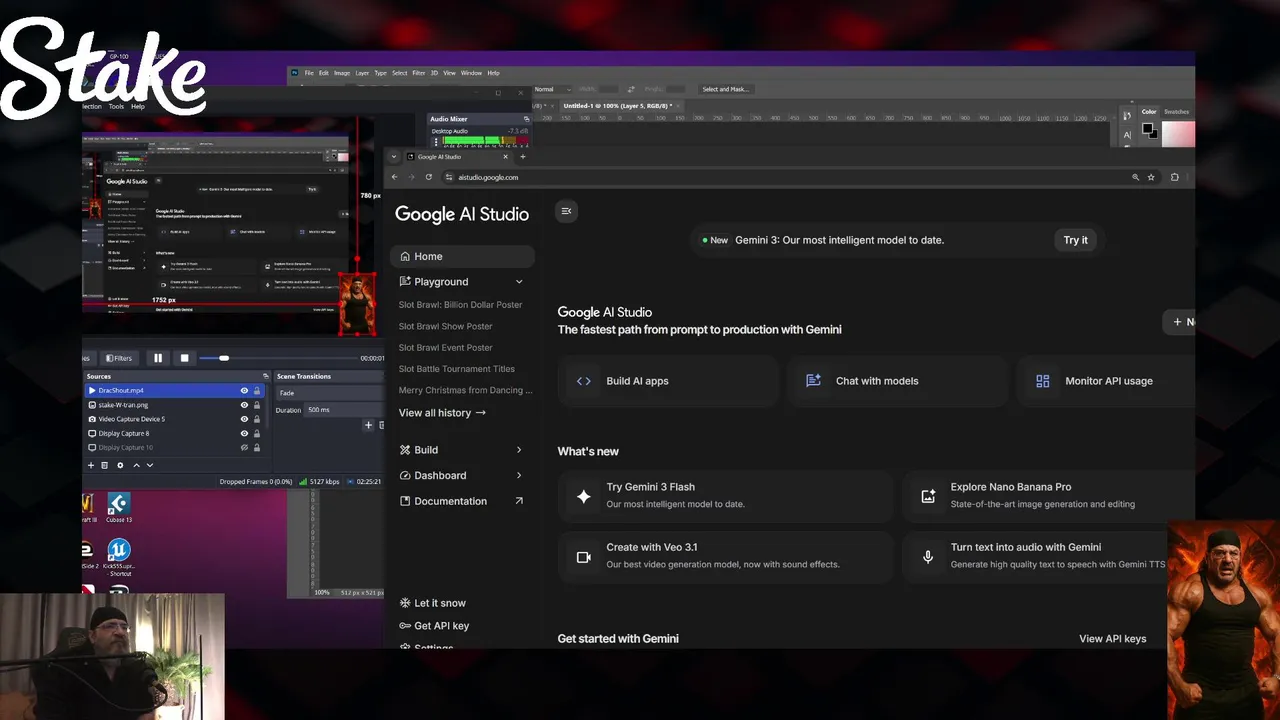The width and height of the screenshot is (1280, 720).
Task: Click View API keys link
Action: 1113,638
